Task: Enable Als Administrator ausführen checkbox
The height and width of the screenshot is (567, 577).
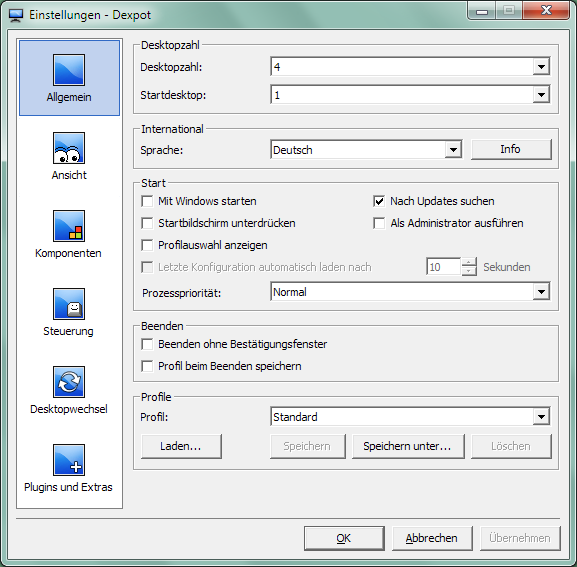Action: (x=379, y=223)
